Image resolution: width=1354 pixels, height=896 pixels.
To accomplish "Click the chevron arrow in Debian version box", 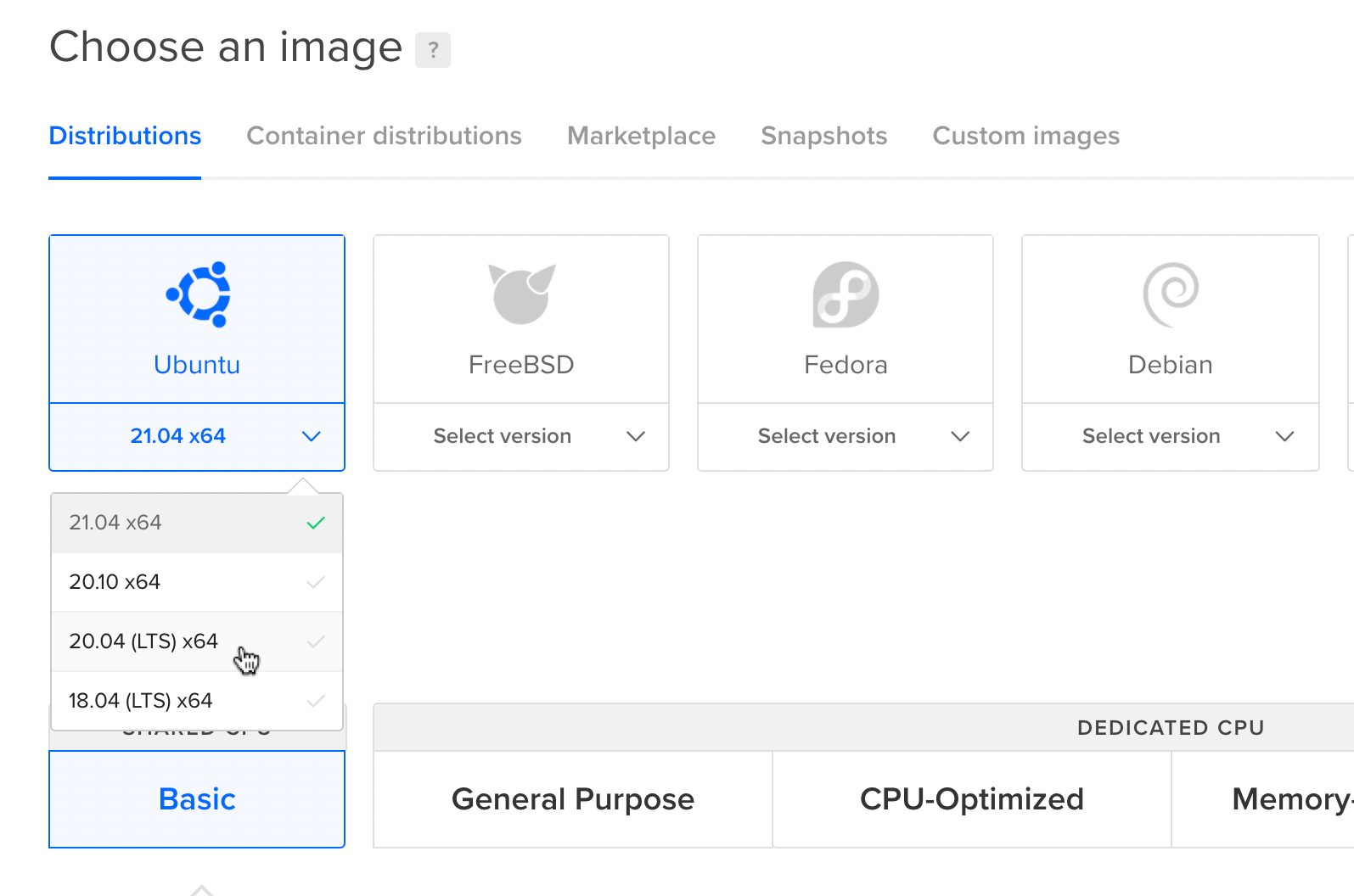I will tap(1285, 436).
